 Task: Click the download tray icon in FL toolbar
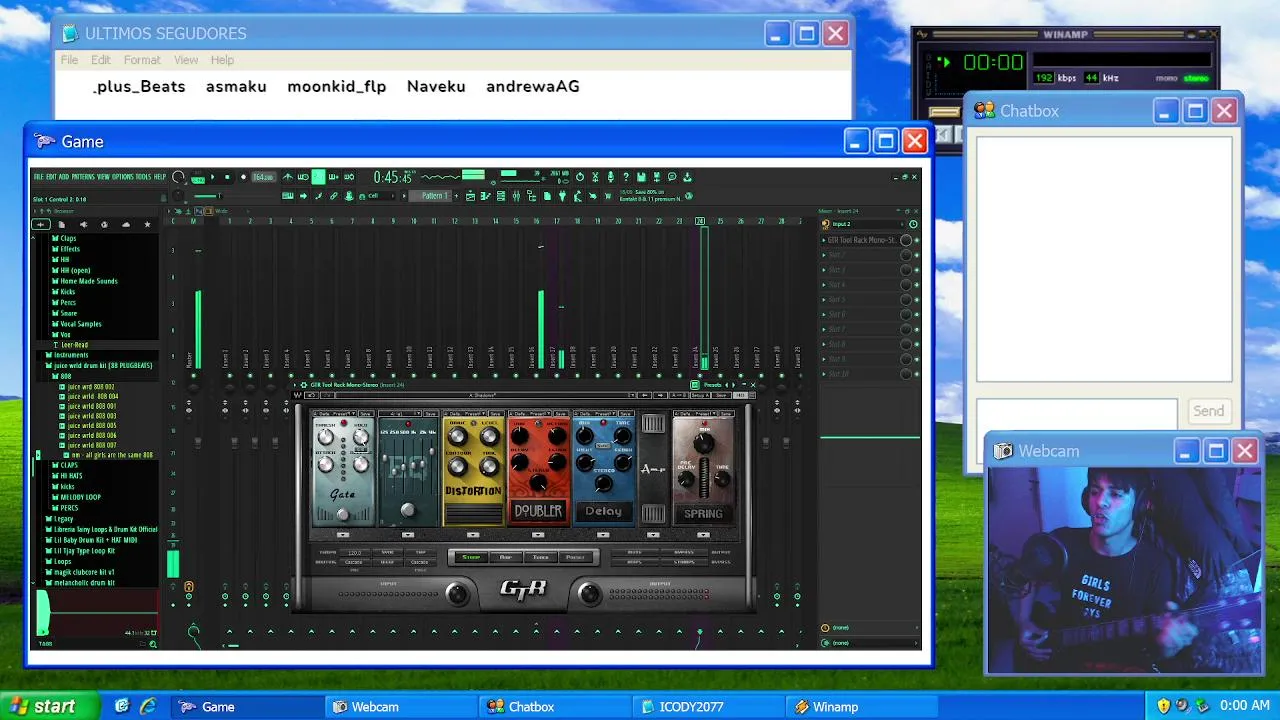pyautogui.click(x=687, y=177)
